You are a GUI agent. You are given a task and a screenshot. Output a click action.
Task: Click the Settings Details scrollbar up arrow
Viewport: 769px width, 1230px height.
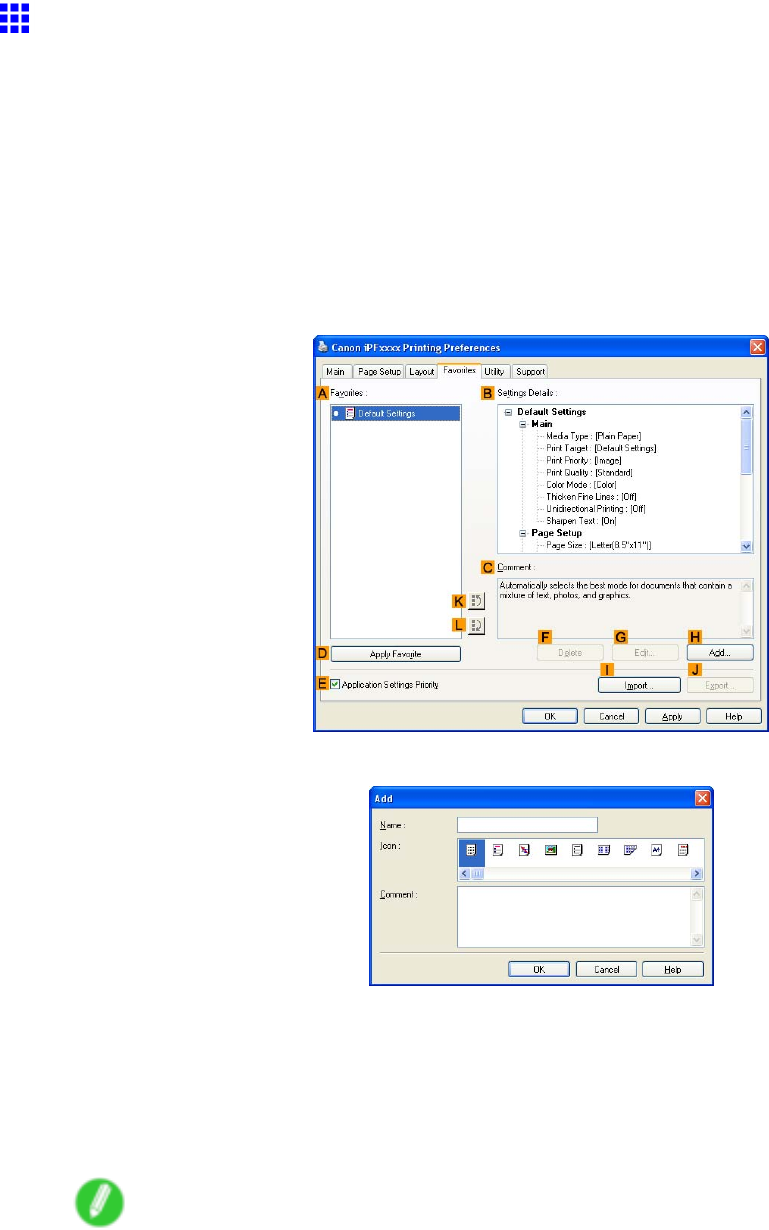[746, 411]
